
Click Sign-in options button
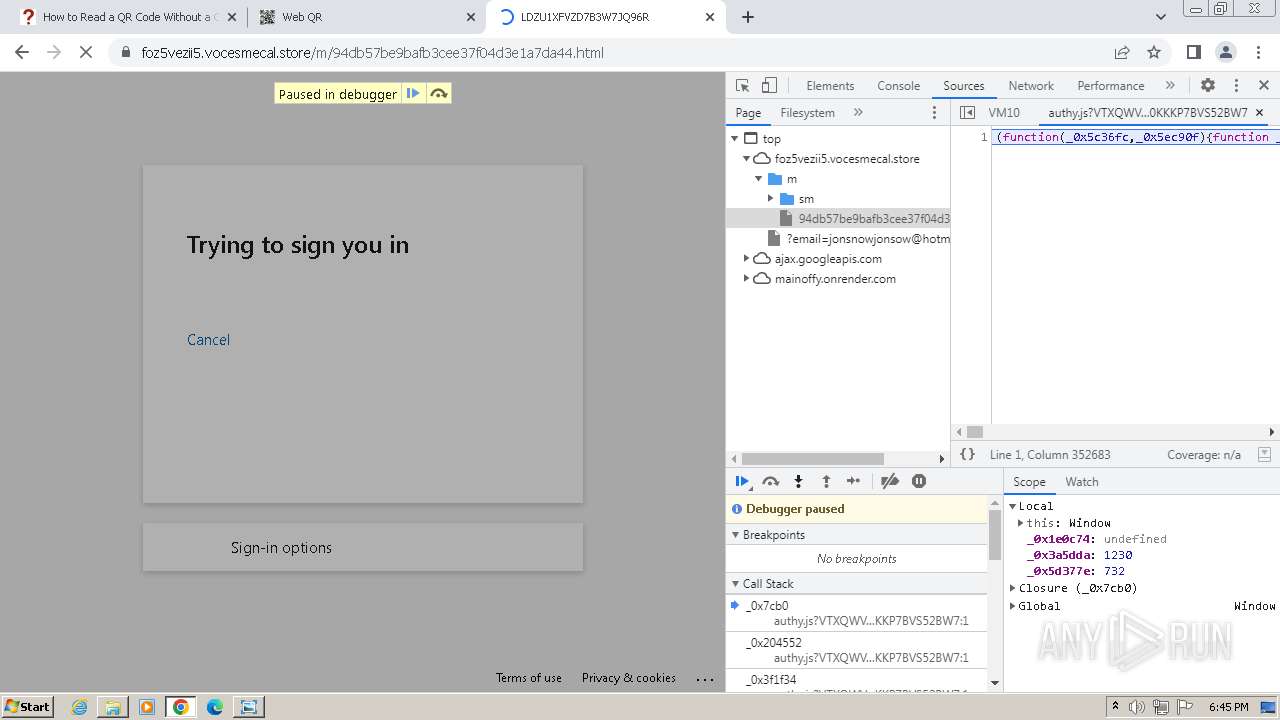click(x=363, y=548)
